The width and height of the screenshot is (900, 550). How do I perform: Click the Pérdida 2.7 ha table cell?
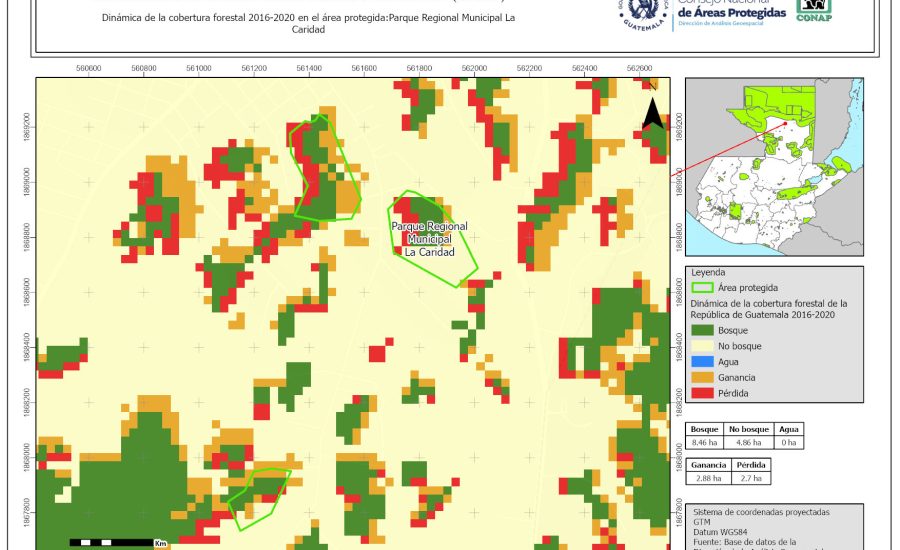point(751,479)
